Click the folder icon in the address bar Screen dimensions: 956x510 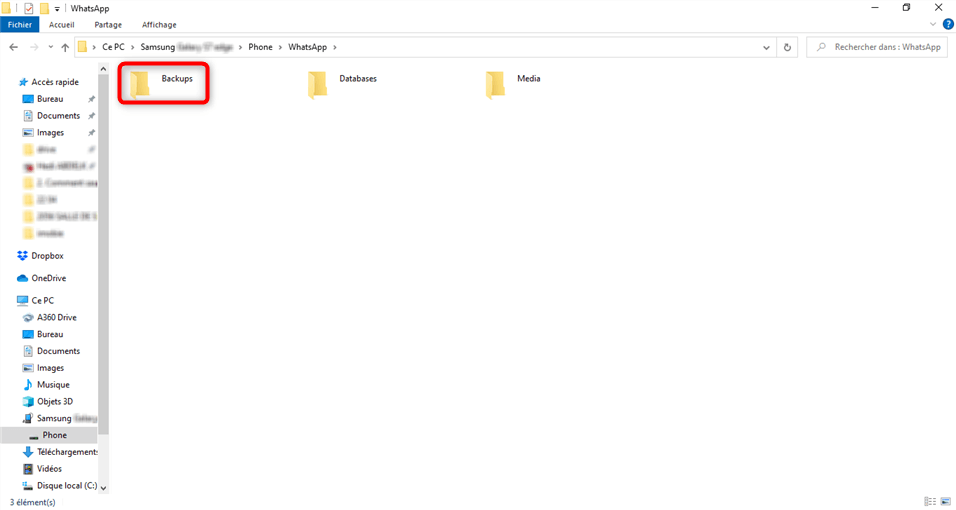click(x=82, y=47)
